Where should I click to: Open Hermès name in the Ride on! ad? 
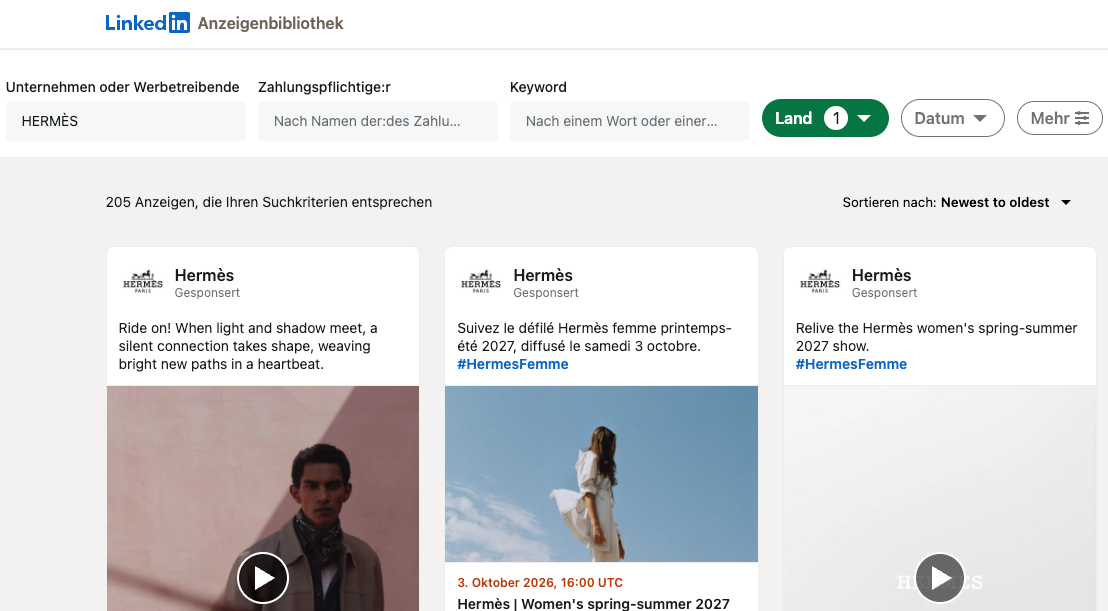(204, 275)
